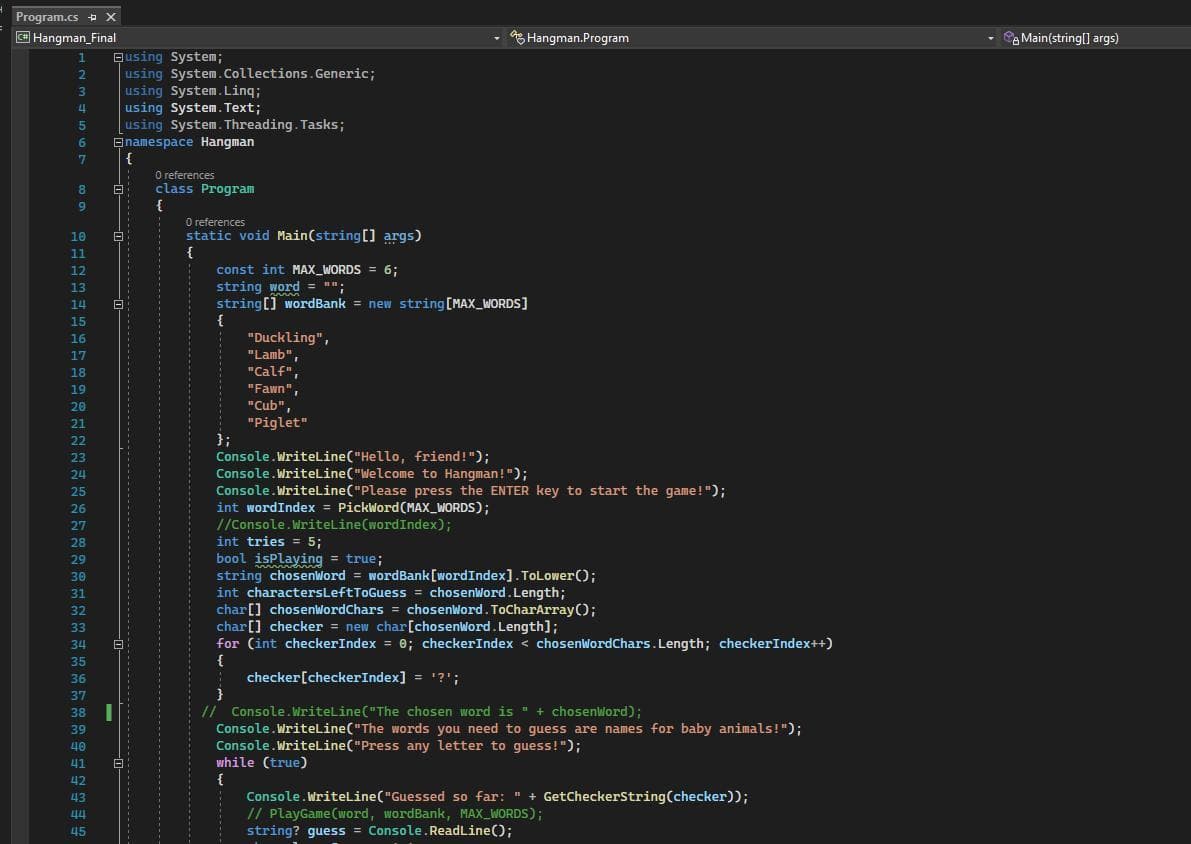Close the Program.cs tab

click(x=111, y=17)
